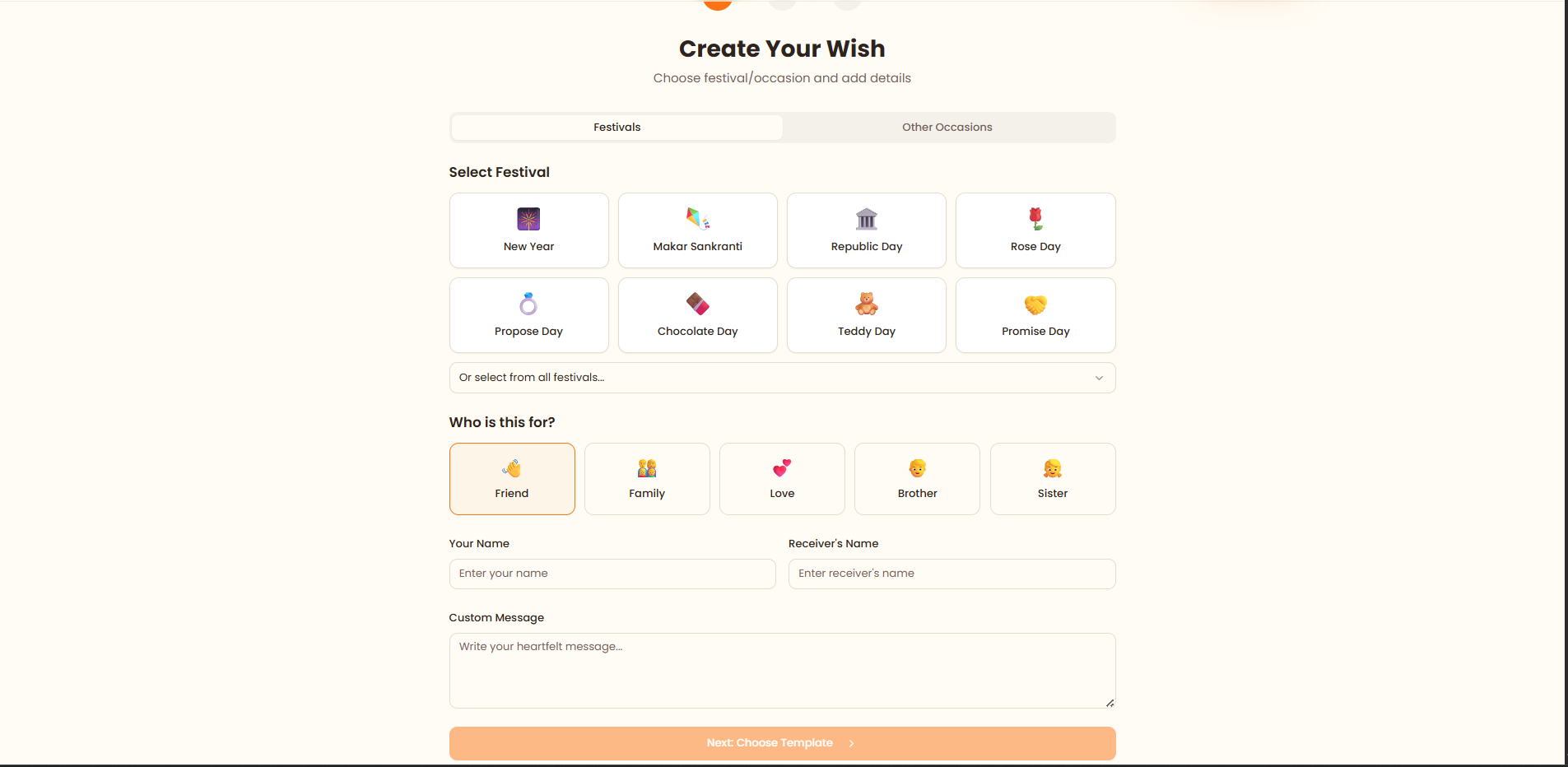Click inside the Custom Message text area
The image size is (1568, 767).
781,670
